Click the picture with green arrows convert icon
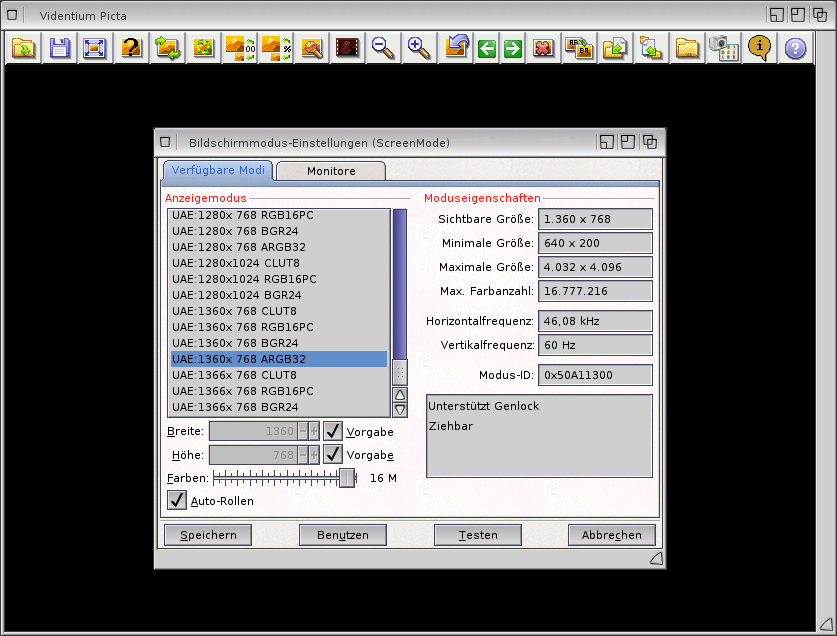837x636 pixels. (167, 48)
